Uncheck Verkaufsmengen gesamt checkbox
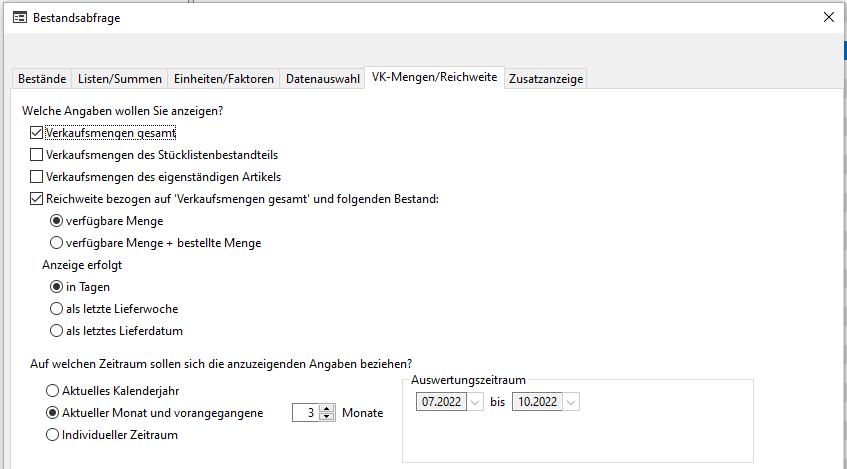Image resolution: width=847 pixels, height=469 pixels. (37, 132)
